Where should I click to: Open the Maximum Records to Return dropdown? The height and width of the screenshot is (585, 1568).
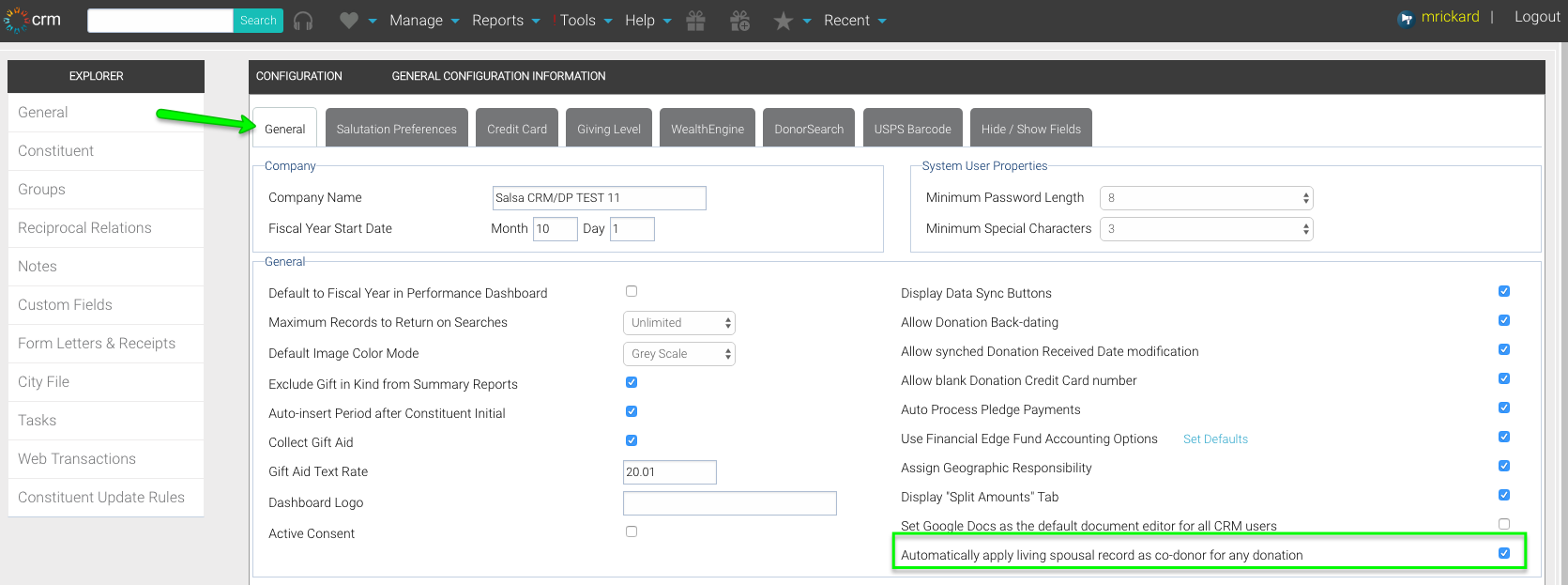click(x=678, y=323)
